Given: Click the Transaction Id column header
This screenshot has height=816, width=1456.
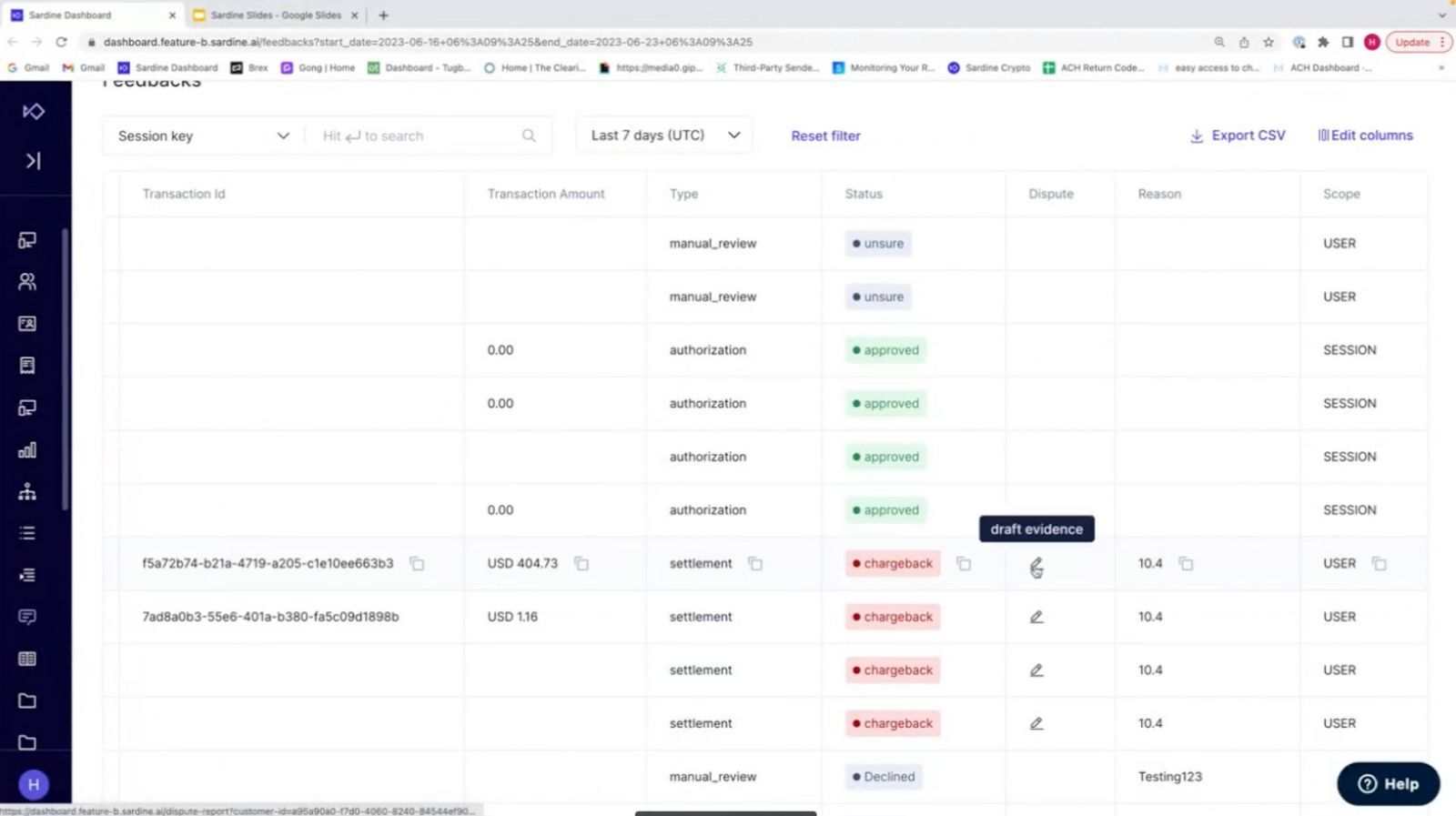Looking at the screenshot, I should (184, 194).
